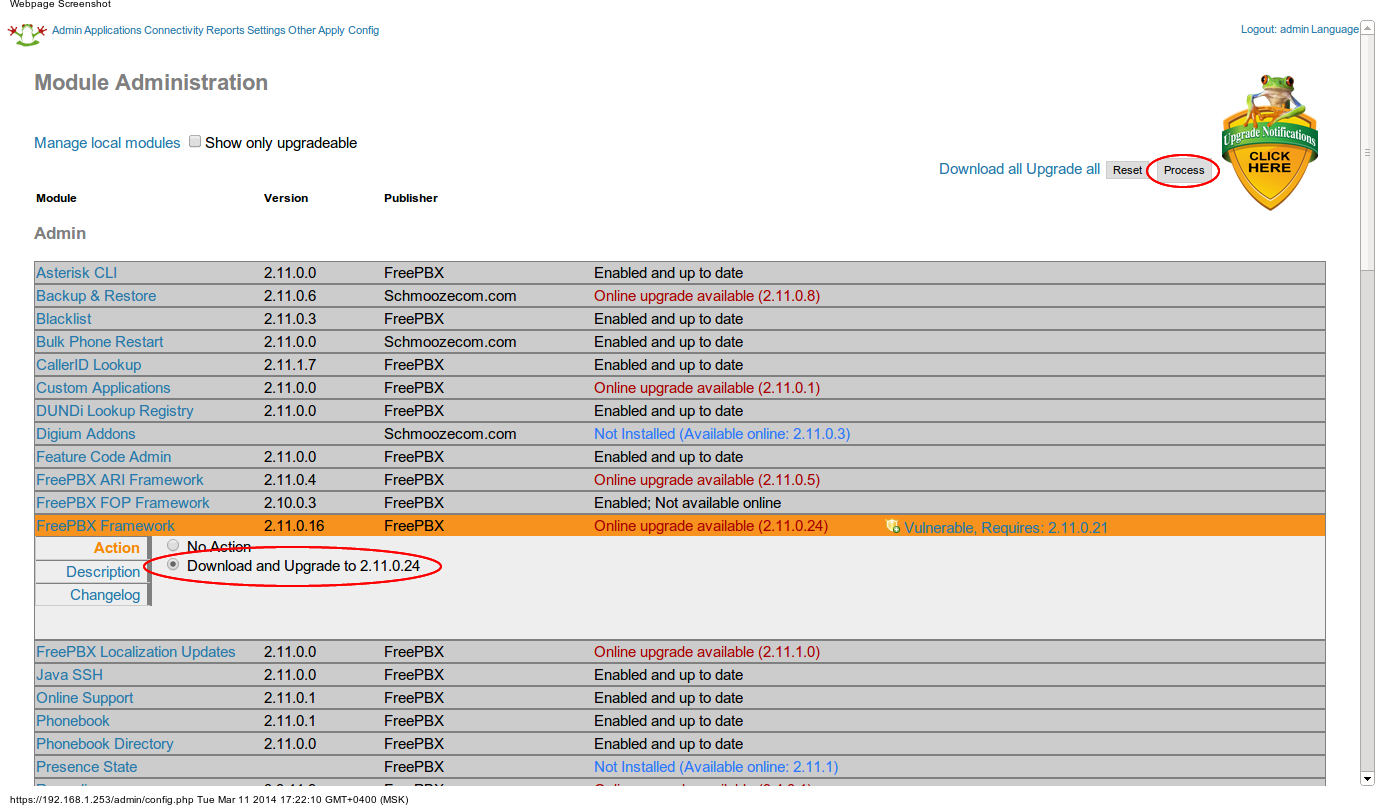Screen dimensions: 1375x806
Task: Click the vertical scrollbar thumb
Action: tap(1367, 152)
